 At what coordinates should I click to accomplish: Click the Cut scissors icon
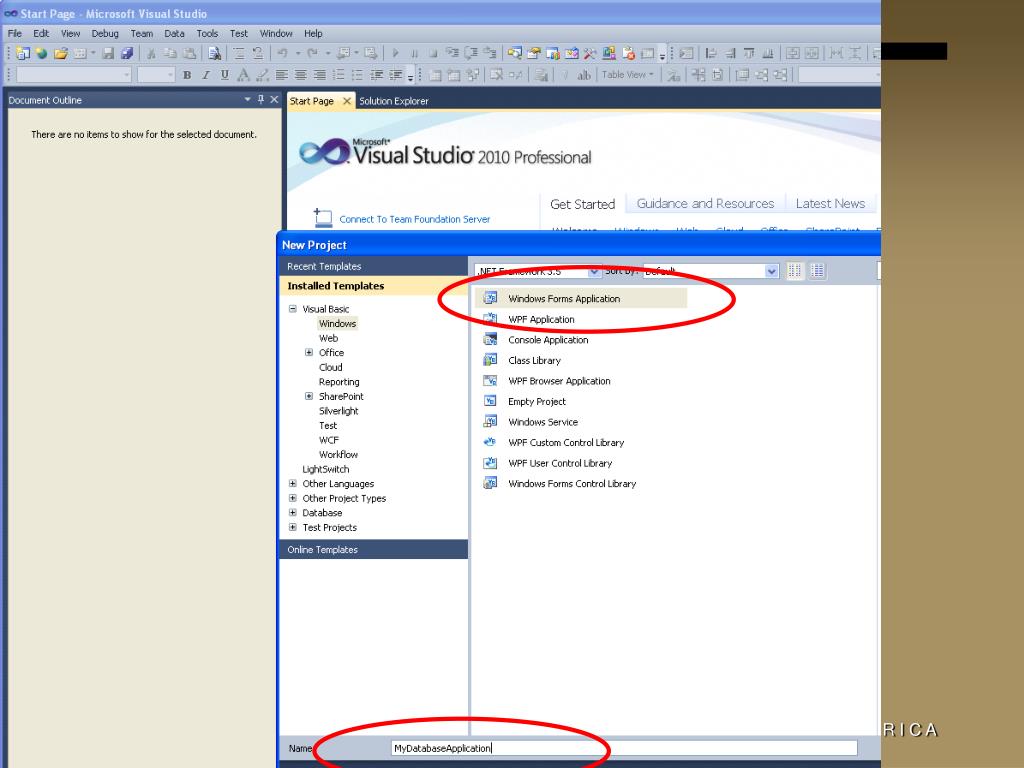tap(151, 54)
